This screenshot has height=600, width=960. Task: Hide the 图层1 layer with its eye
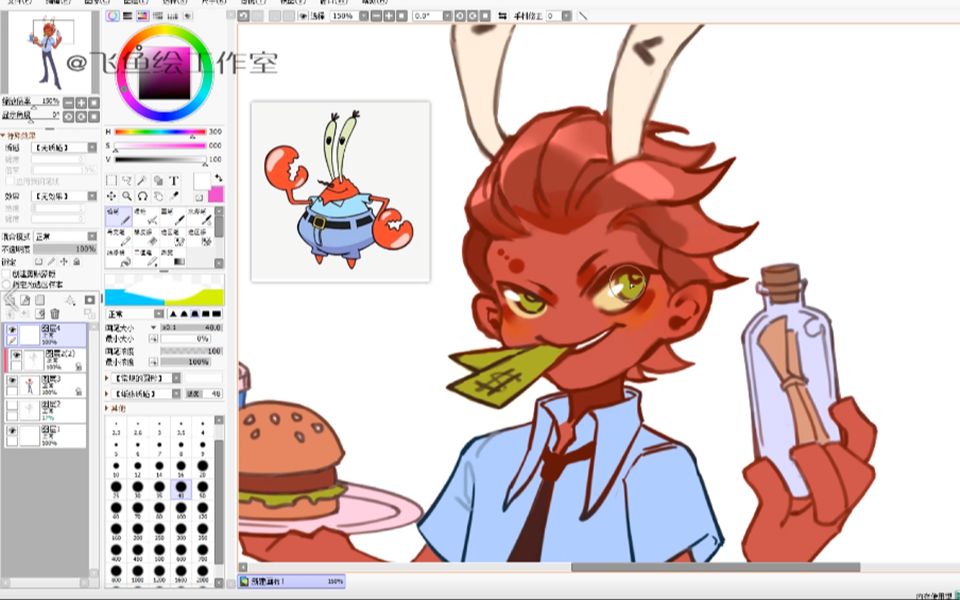pos(11,431)
